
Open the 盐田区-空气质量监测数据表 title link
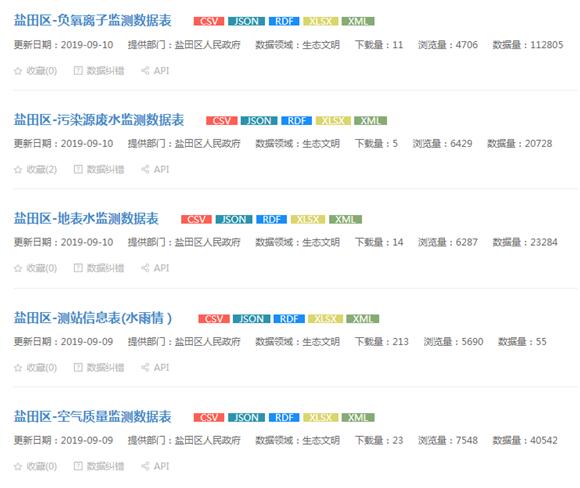point(92,417)
